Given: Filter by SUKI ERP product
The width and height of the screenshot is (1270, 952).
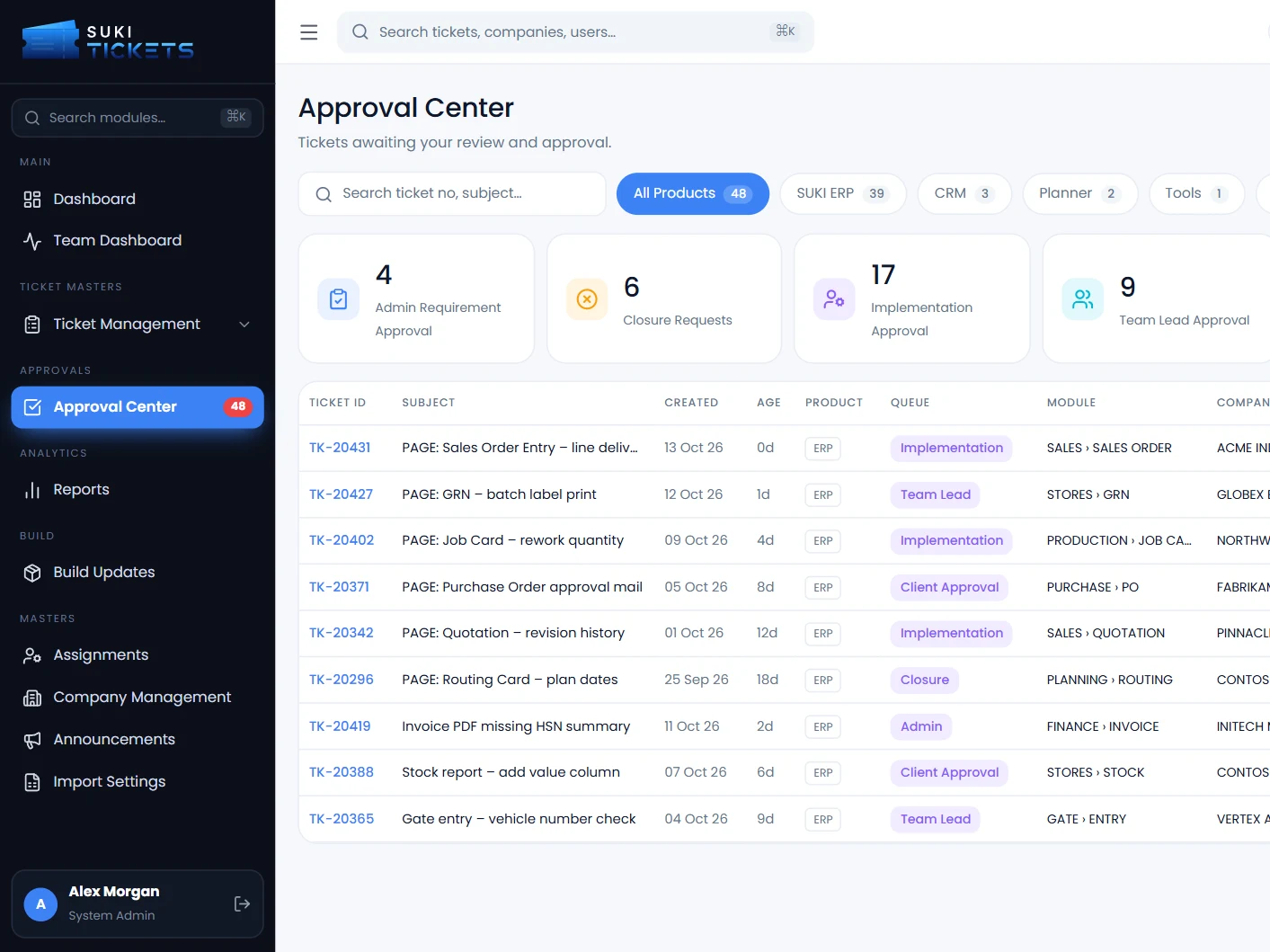Looking at the screenshot, I should coord(843,193).
